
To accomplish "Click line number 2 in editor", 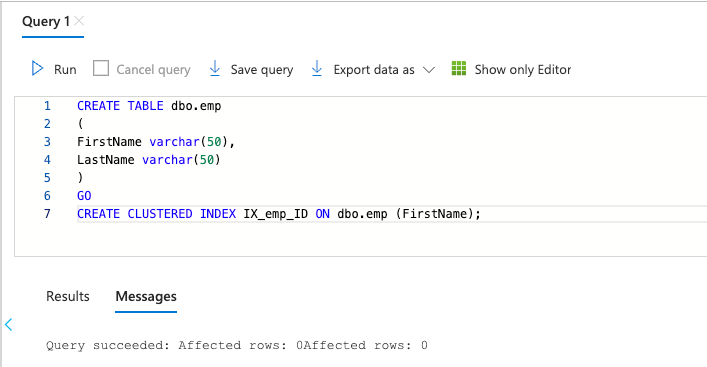I will pos(47,124).
